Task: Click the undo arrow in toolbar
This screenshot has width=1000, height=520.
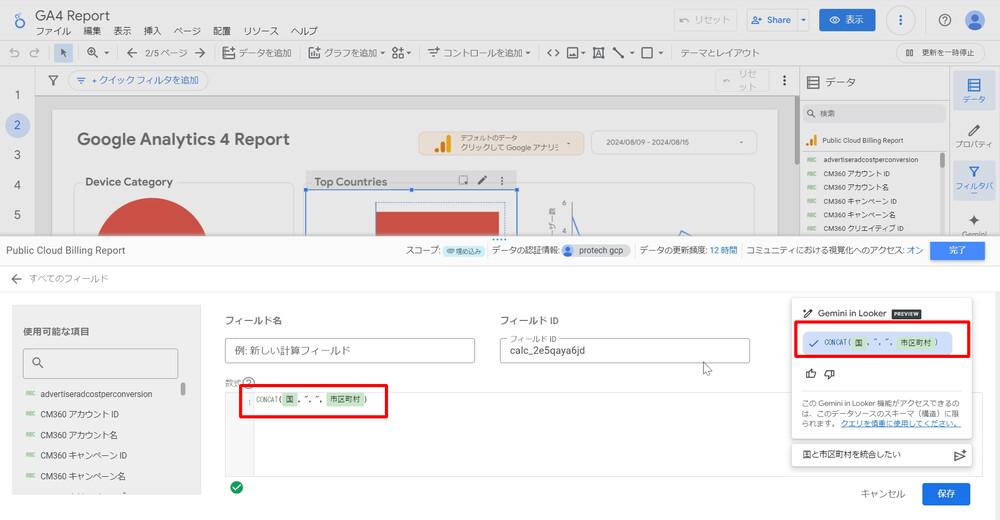Action: (x=14, y=52)
